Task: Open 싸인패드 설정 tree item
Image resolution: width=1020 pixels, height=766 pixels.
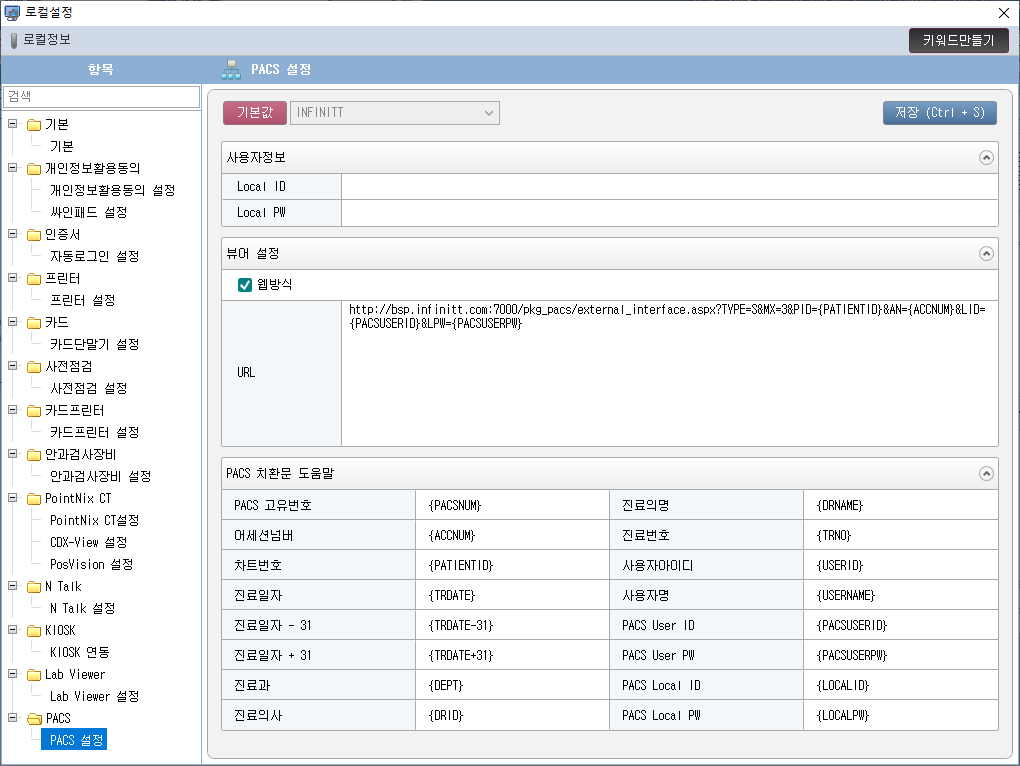Action: click(88, 213)
